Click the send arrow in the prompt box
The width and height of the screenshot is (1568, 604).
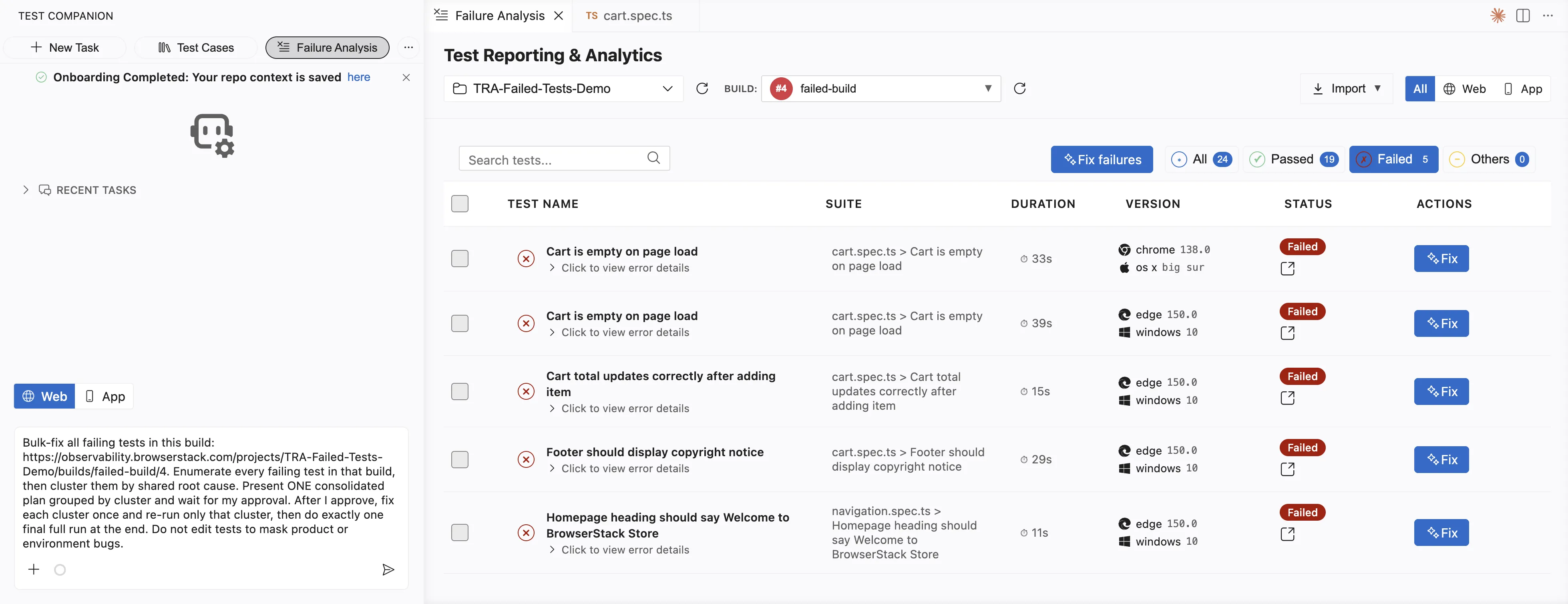point(388,569)
